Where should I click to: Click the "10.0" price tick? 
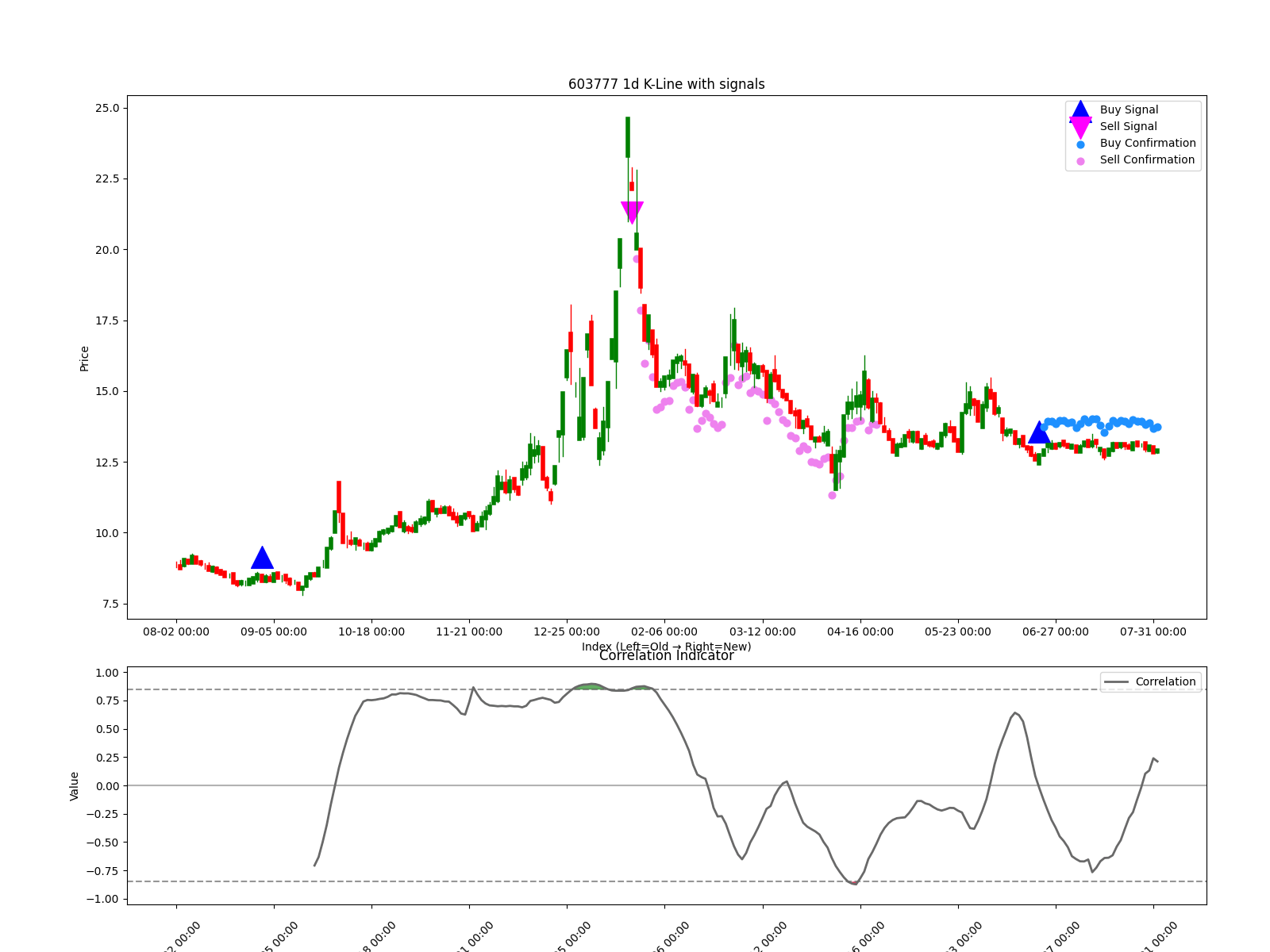(108, 533)
